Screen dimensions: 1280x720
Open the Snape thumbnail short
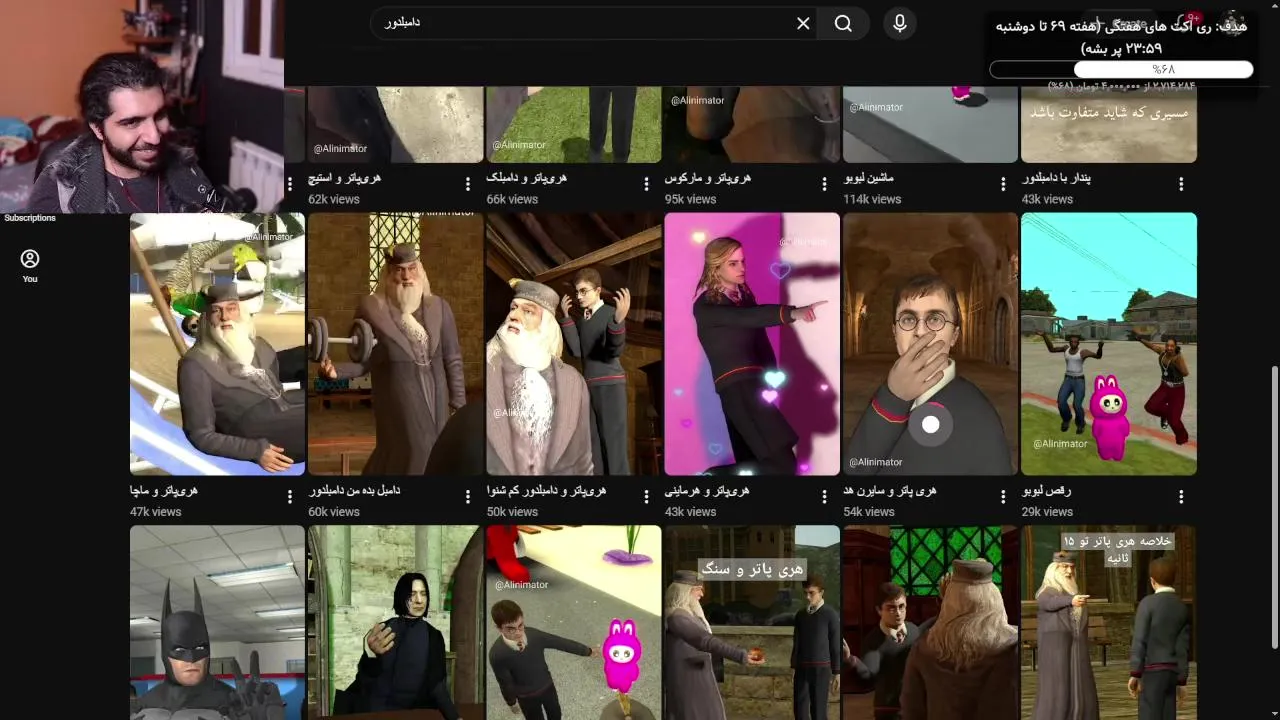tap(395, 622)
